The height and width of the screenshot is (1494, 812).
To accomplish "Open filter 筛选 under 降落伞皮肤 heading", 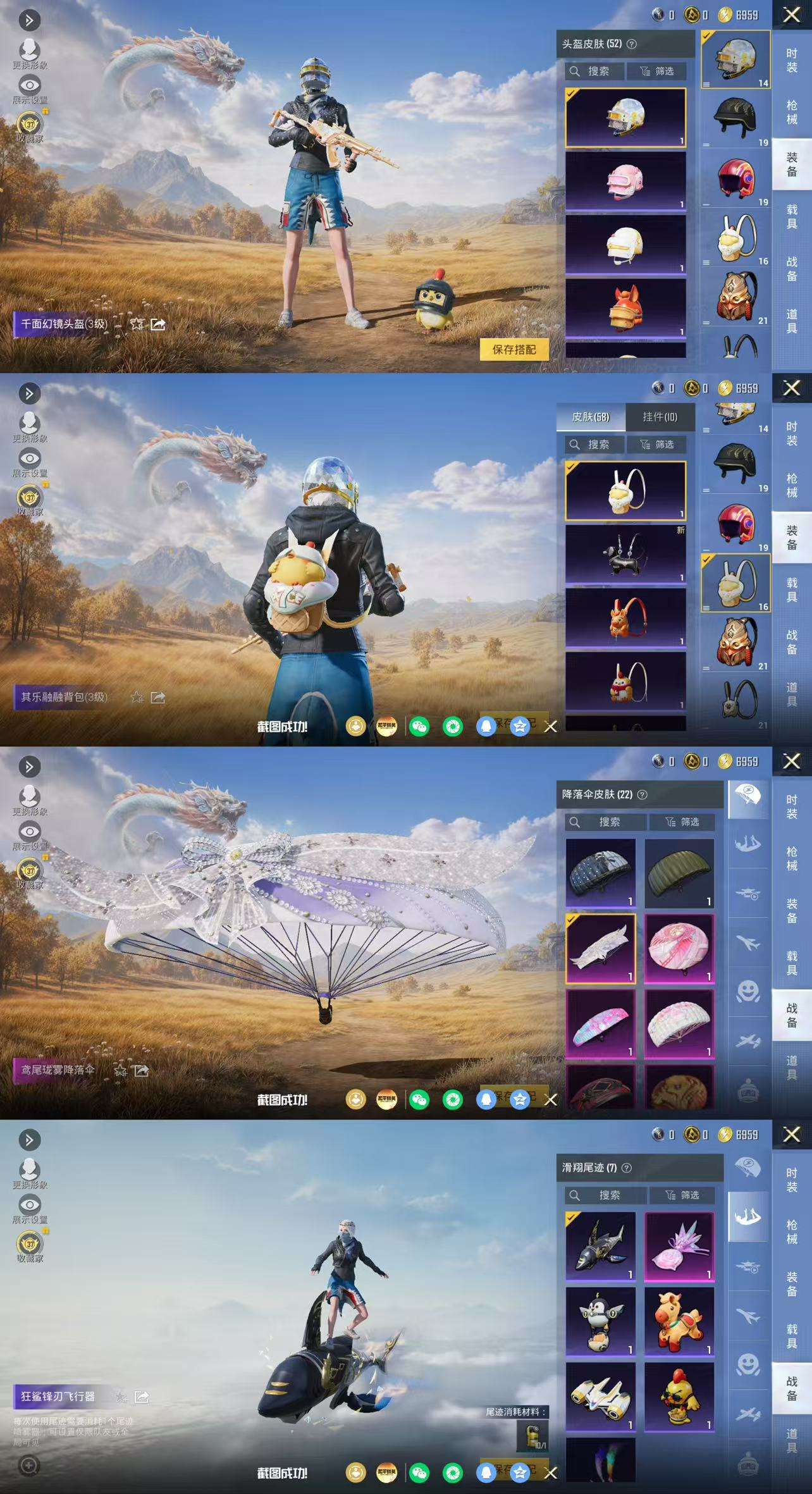I will (x=682, y=822).
